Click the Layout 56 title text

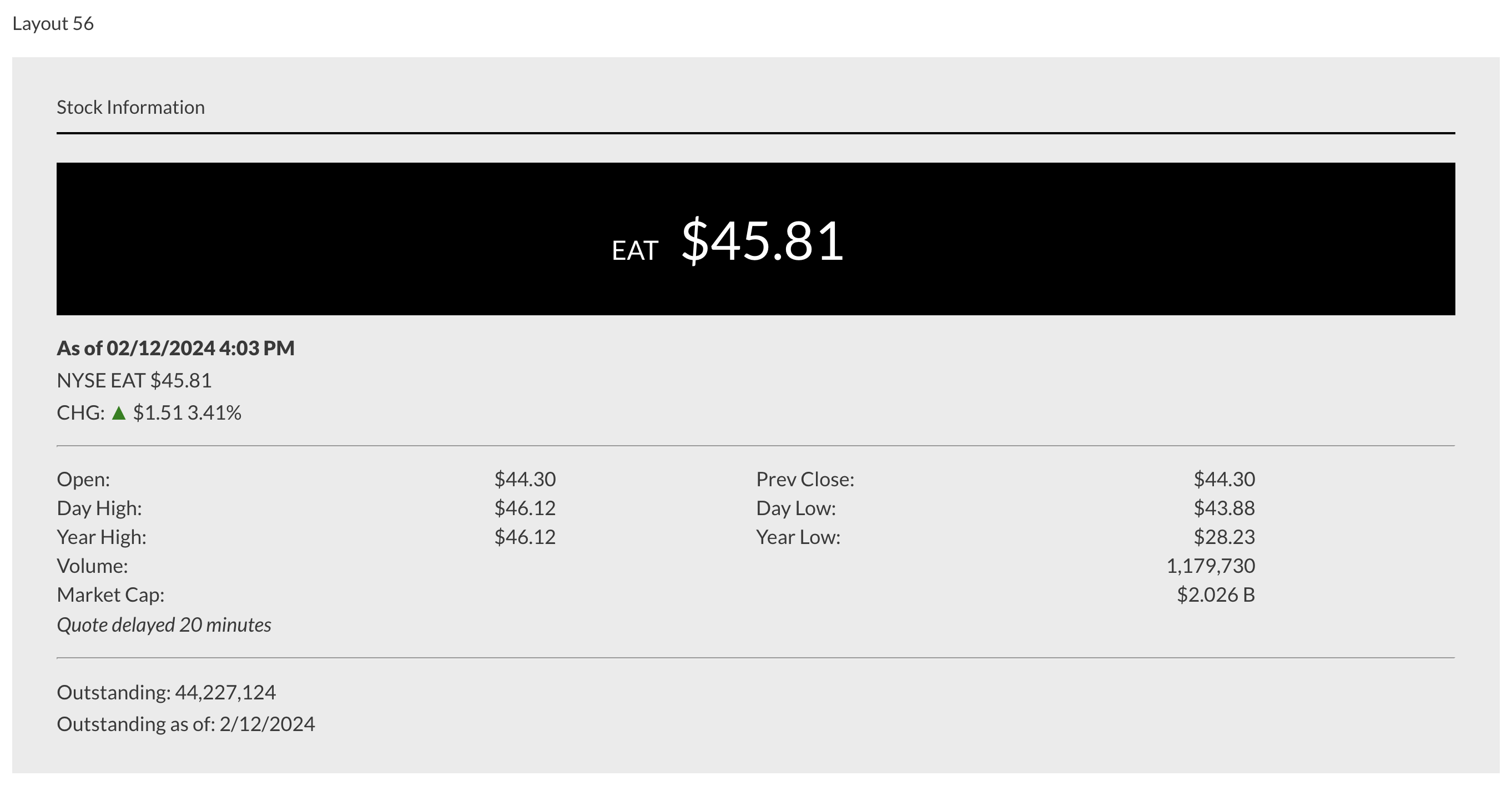53,23
